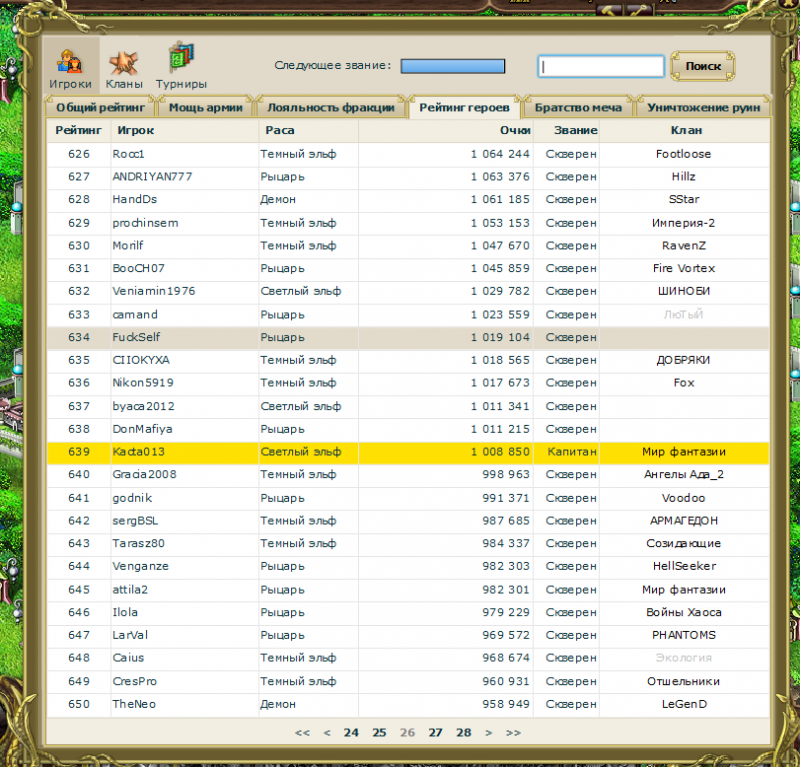This screenshot has width=800, height=767.
Task: Open the Турниры tournaments section icon
Action: (x=181, y=66)
